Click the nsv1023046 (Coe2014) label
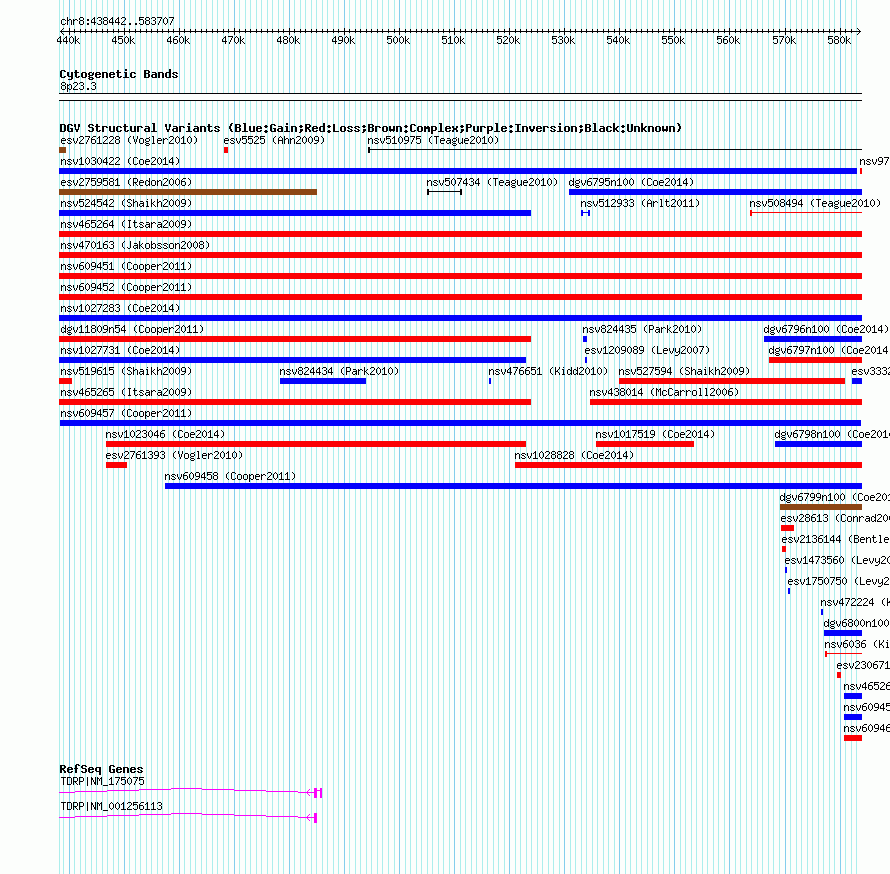 pos(165,434)
